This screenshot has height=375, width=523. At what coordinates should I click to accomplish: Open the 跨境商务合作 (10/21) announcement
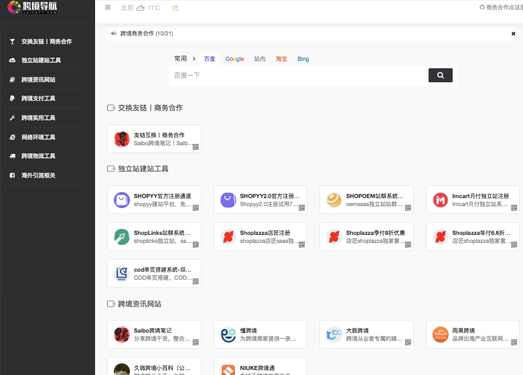point(147,33)
